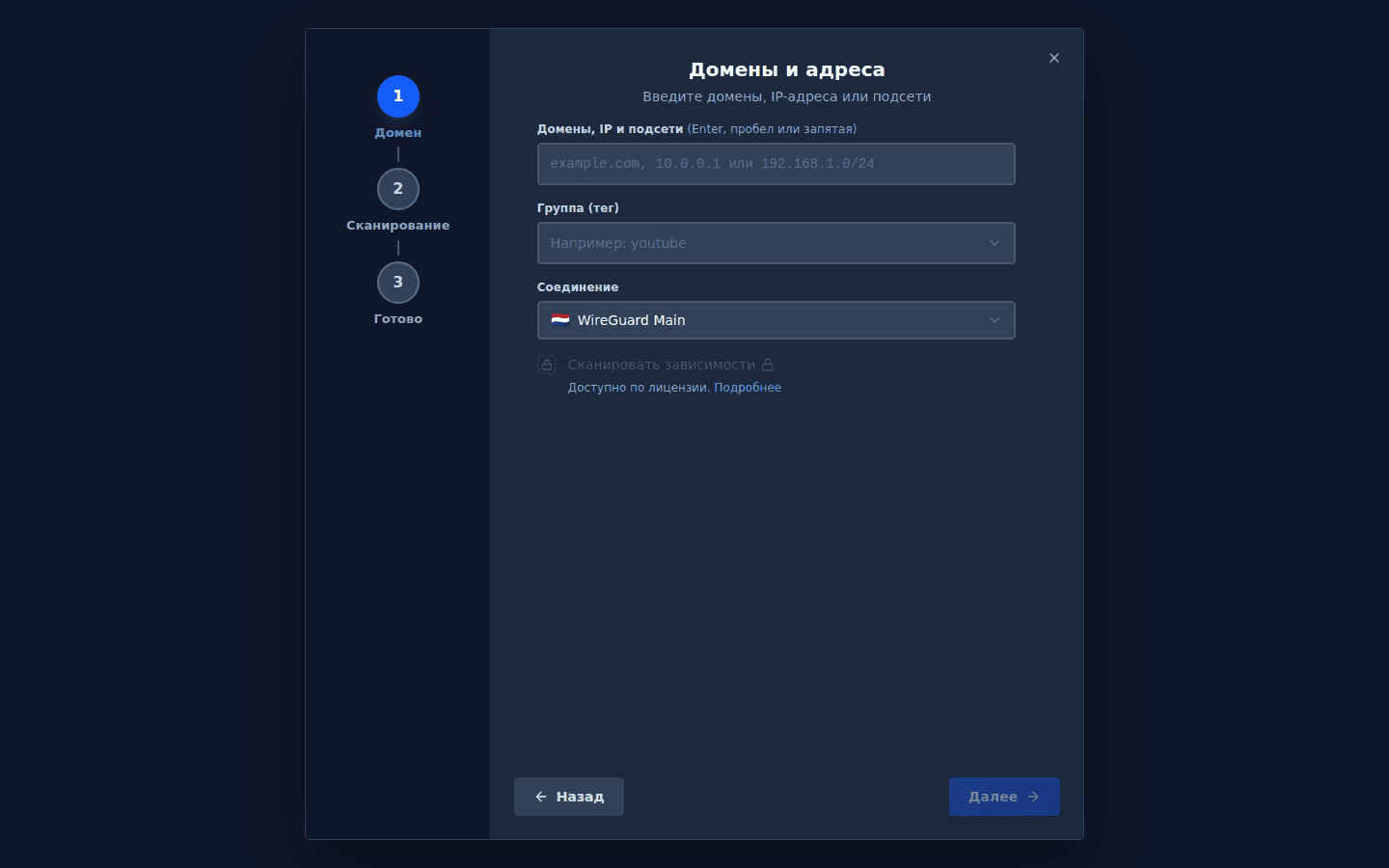Click the "Доступно по лицензии." text

click(x=639, y=388)
